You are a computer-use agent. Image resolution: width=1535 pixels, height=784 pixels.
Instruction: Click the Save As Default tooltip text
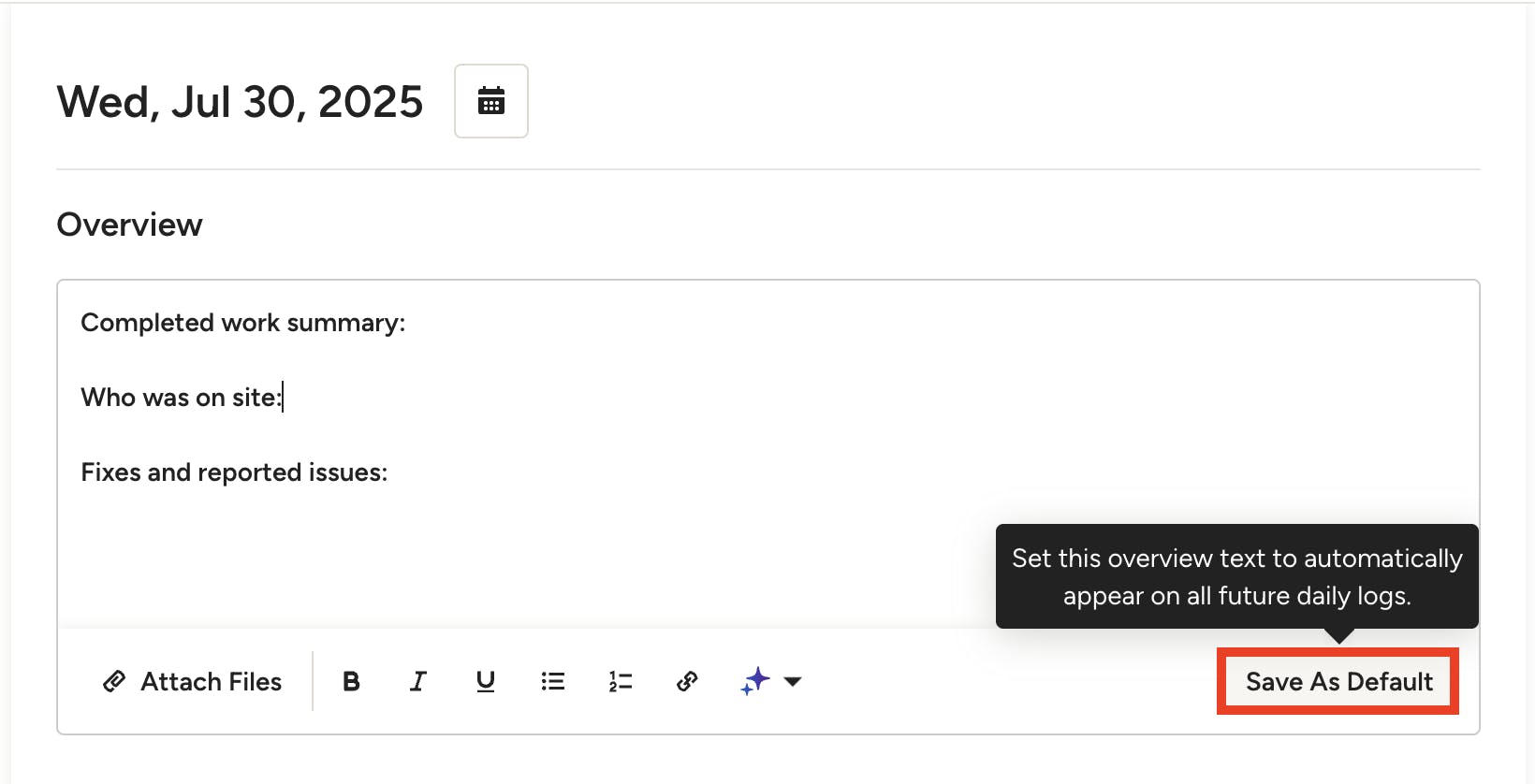click(x=1236, y=576)
